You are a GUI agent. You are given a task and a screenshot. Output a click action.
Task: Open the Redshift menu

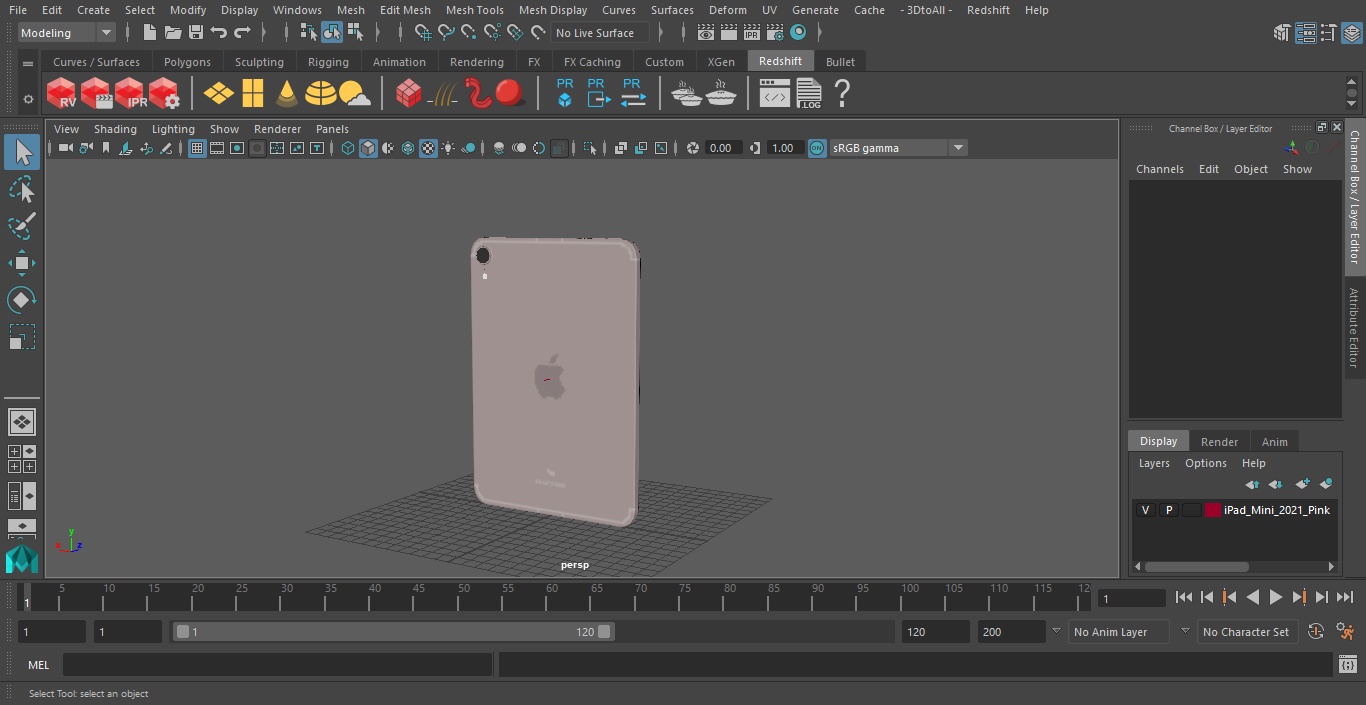pyautogui.click(x=988, y=10)
